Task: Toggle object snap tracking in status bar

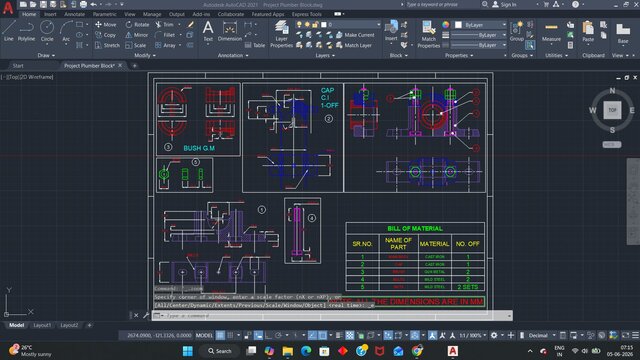Action: tap(312, 336)
